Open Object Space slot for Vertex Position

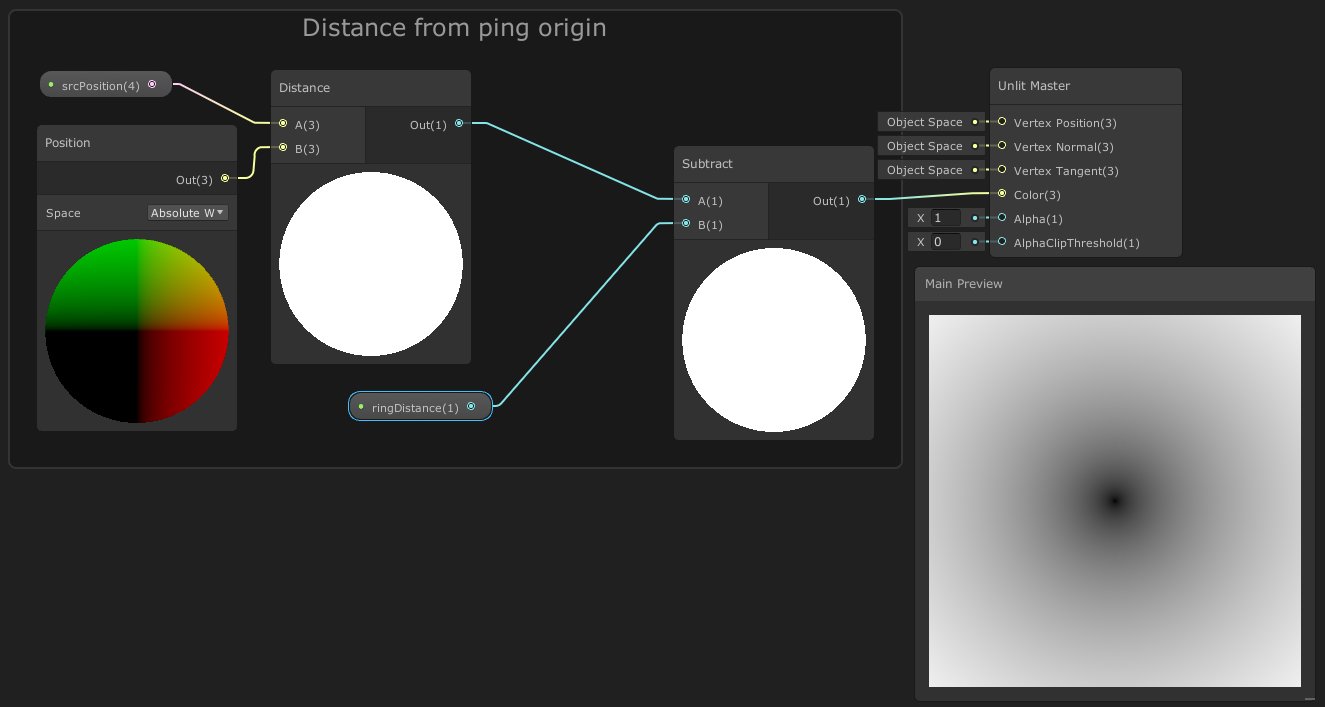coord(924,122)
